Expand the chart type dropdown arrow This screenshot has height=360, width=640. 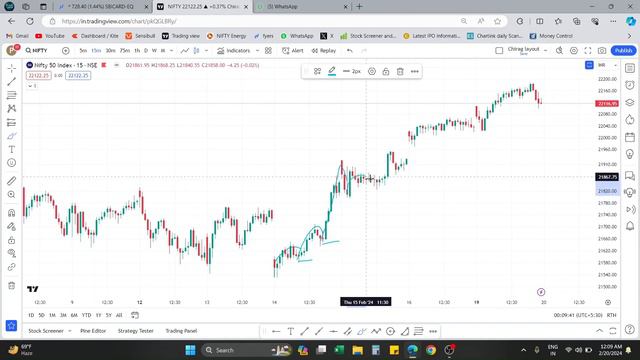(207, 51)
